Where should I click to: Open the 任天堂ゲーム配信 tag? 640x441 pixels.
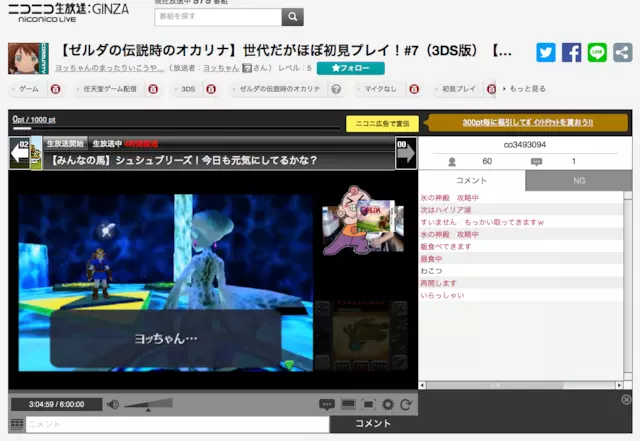(x=110, y=89)
